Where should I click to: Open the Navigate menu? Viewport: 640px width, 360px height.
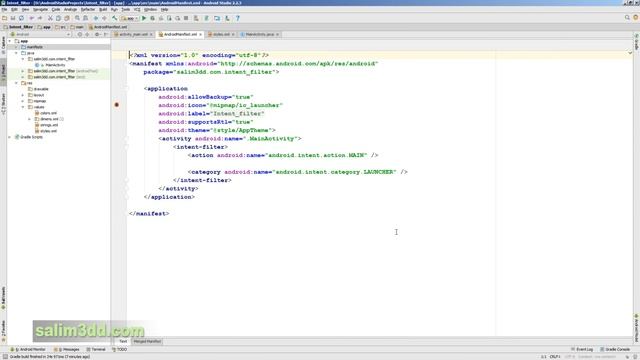click(x=40, y=9)
